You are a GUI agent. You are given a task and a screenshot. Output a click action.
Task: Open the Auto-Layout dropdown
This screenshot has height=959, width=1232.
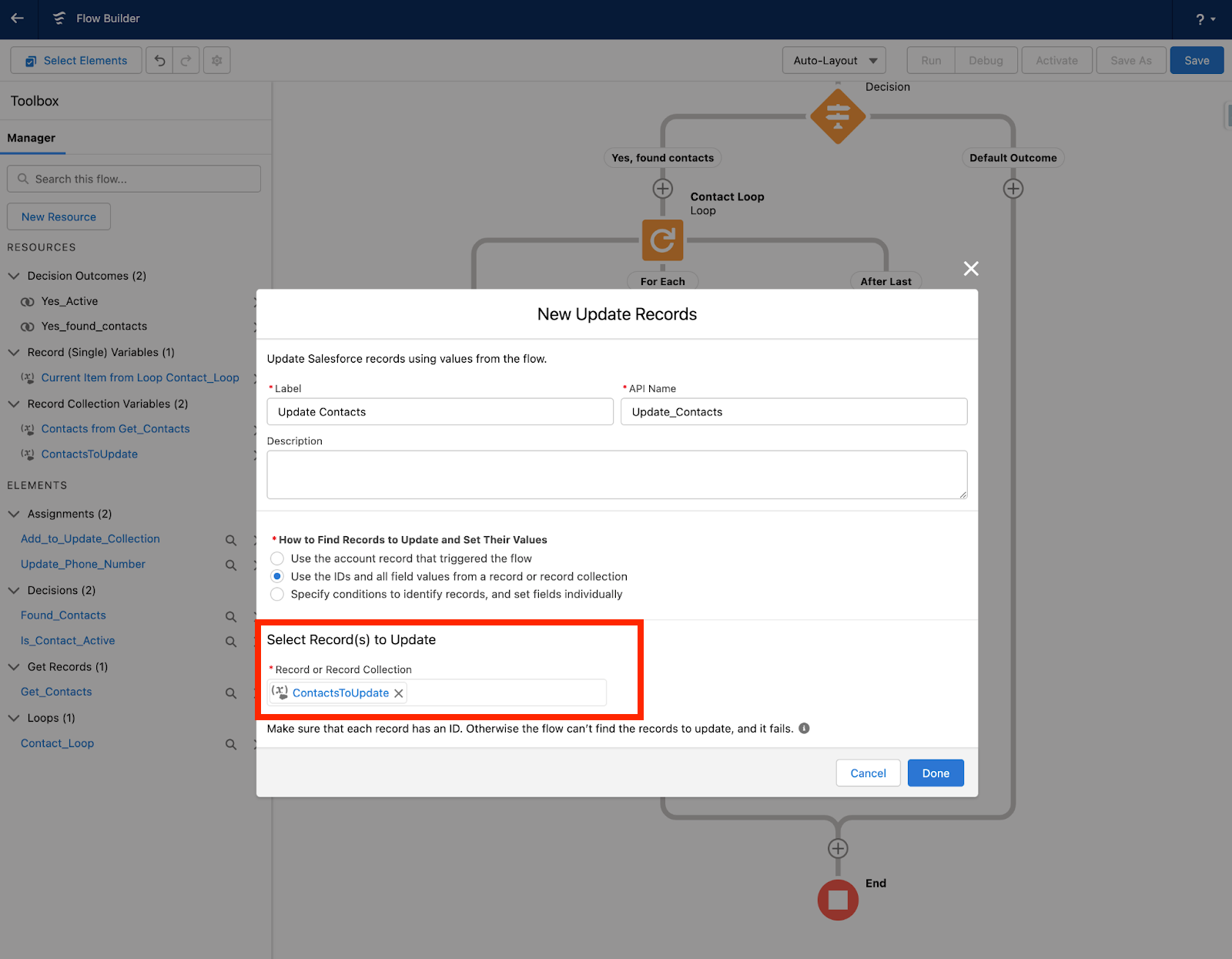[833, 60]
